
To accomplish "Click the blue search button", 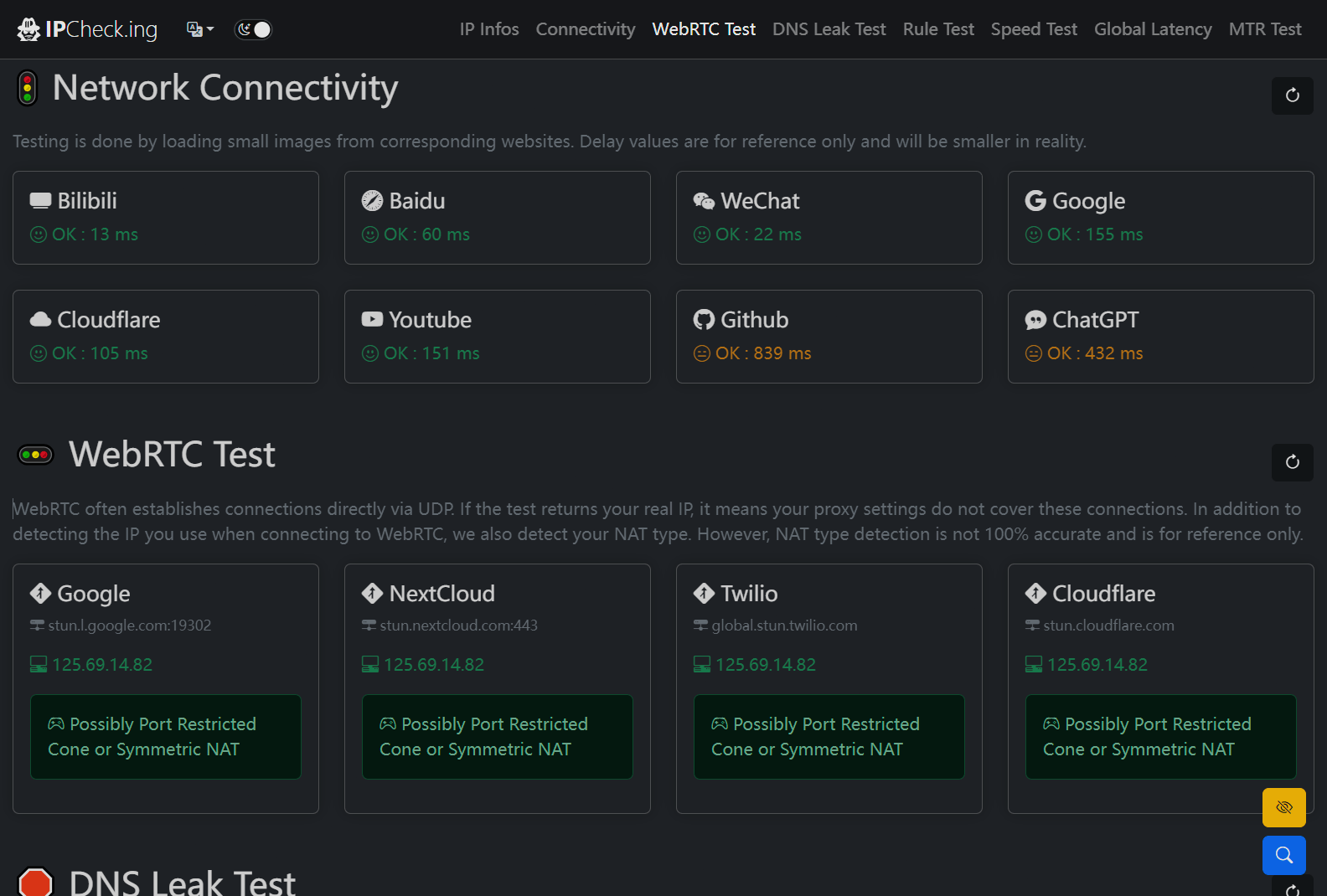I will point(1283,855).
